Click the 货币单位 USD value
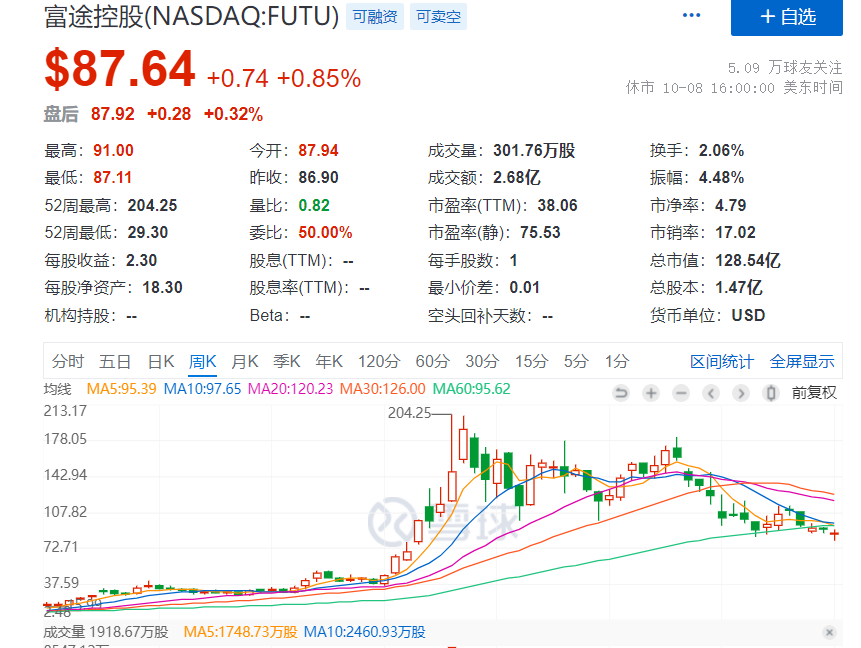Viewport: 861px width, 648px height. (x=748, y=315)
